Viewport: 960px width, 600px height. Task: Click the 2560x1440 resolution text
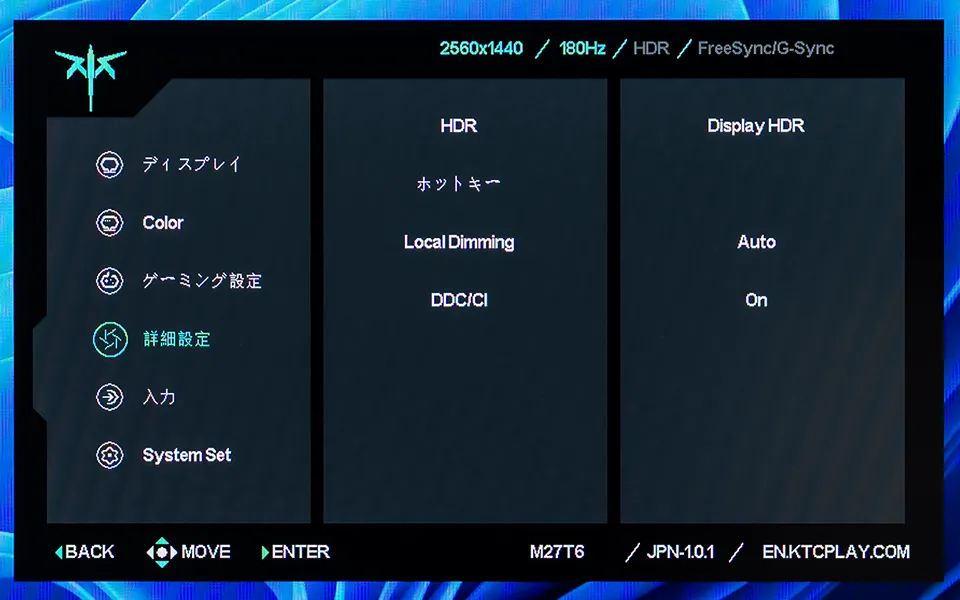(481, 48)
